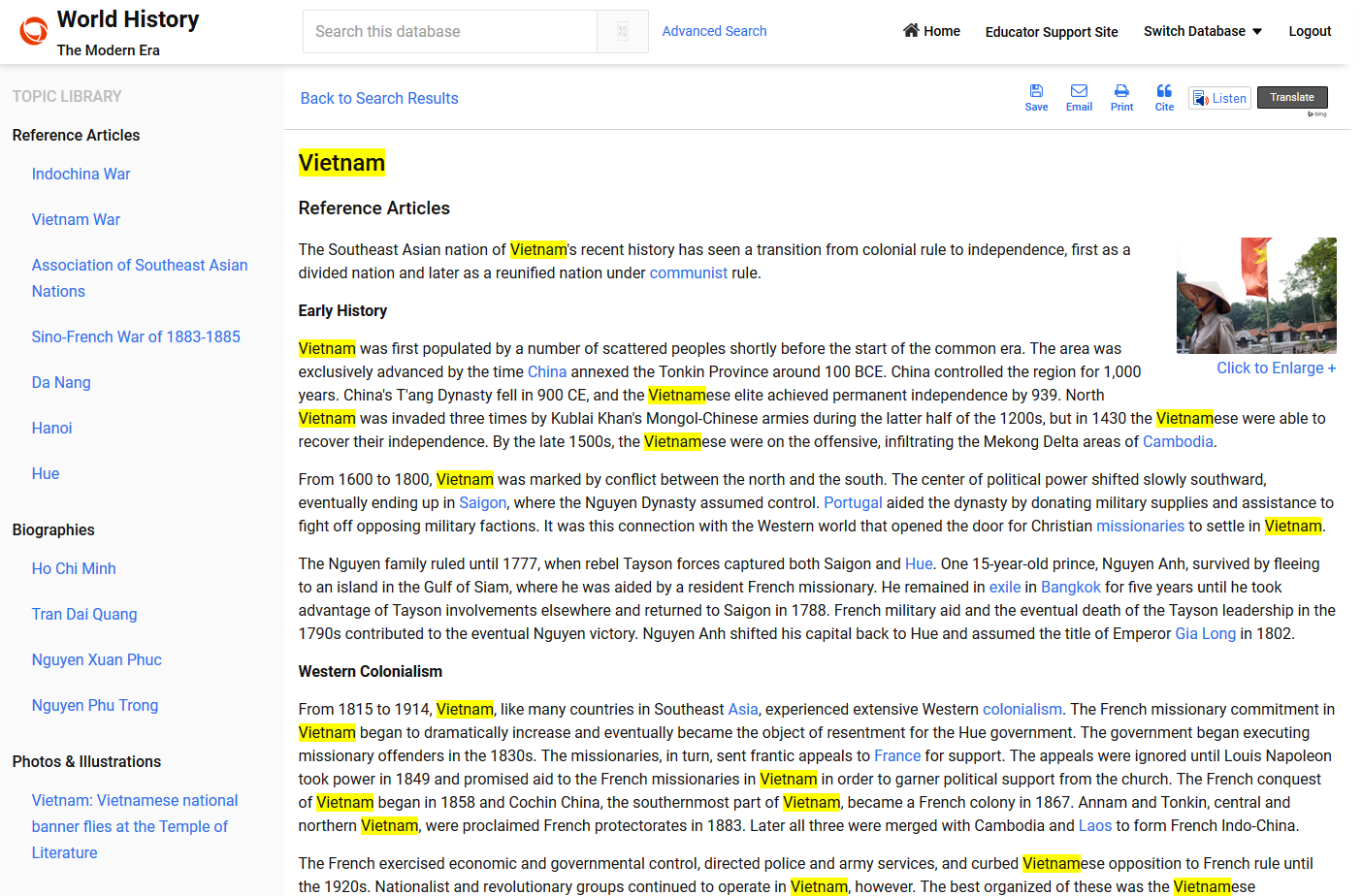Image resolution: width=1362 pixels, height=896 pixels.
Task: Go Back to Search Results
Action: point(379,98)
